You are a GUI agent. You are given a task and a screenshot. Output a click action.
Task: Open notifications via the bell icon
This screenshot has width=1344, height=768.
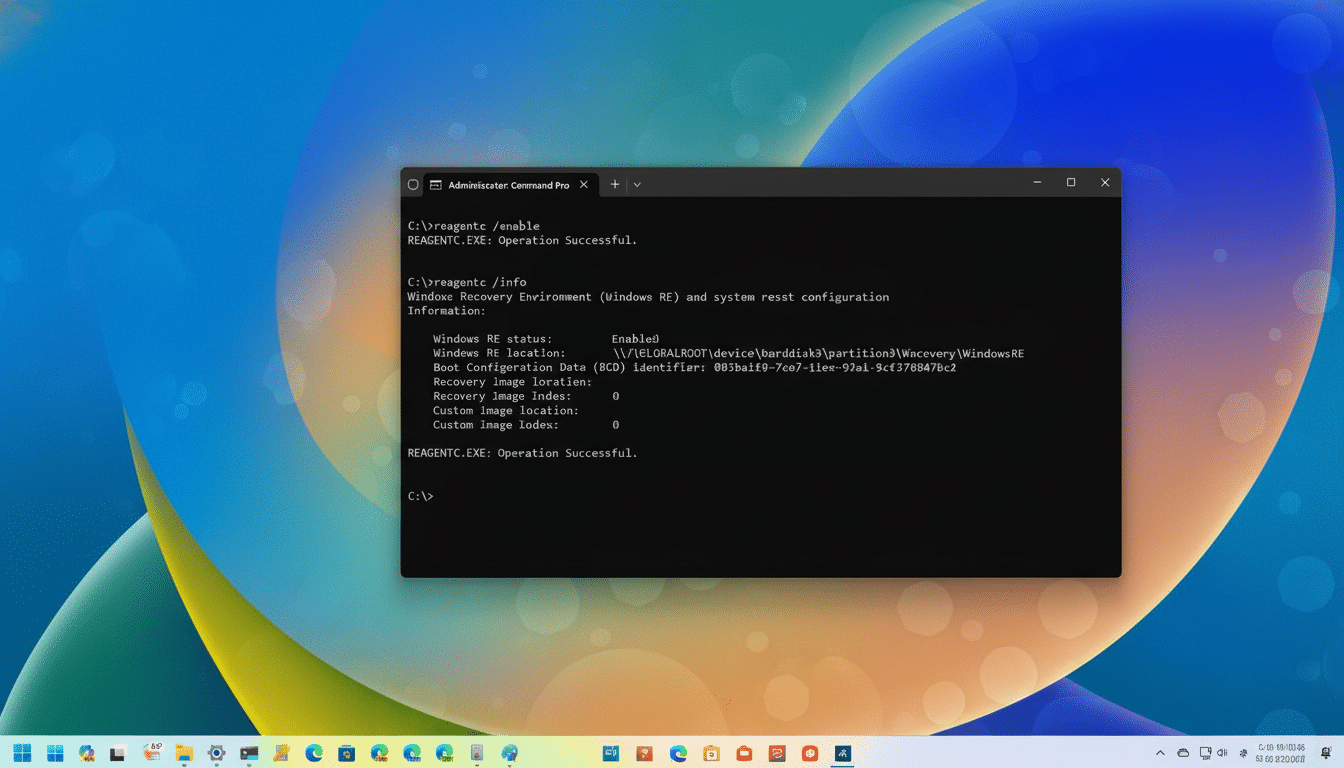(x=1326, y=753)
